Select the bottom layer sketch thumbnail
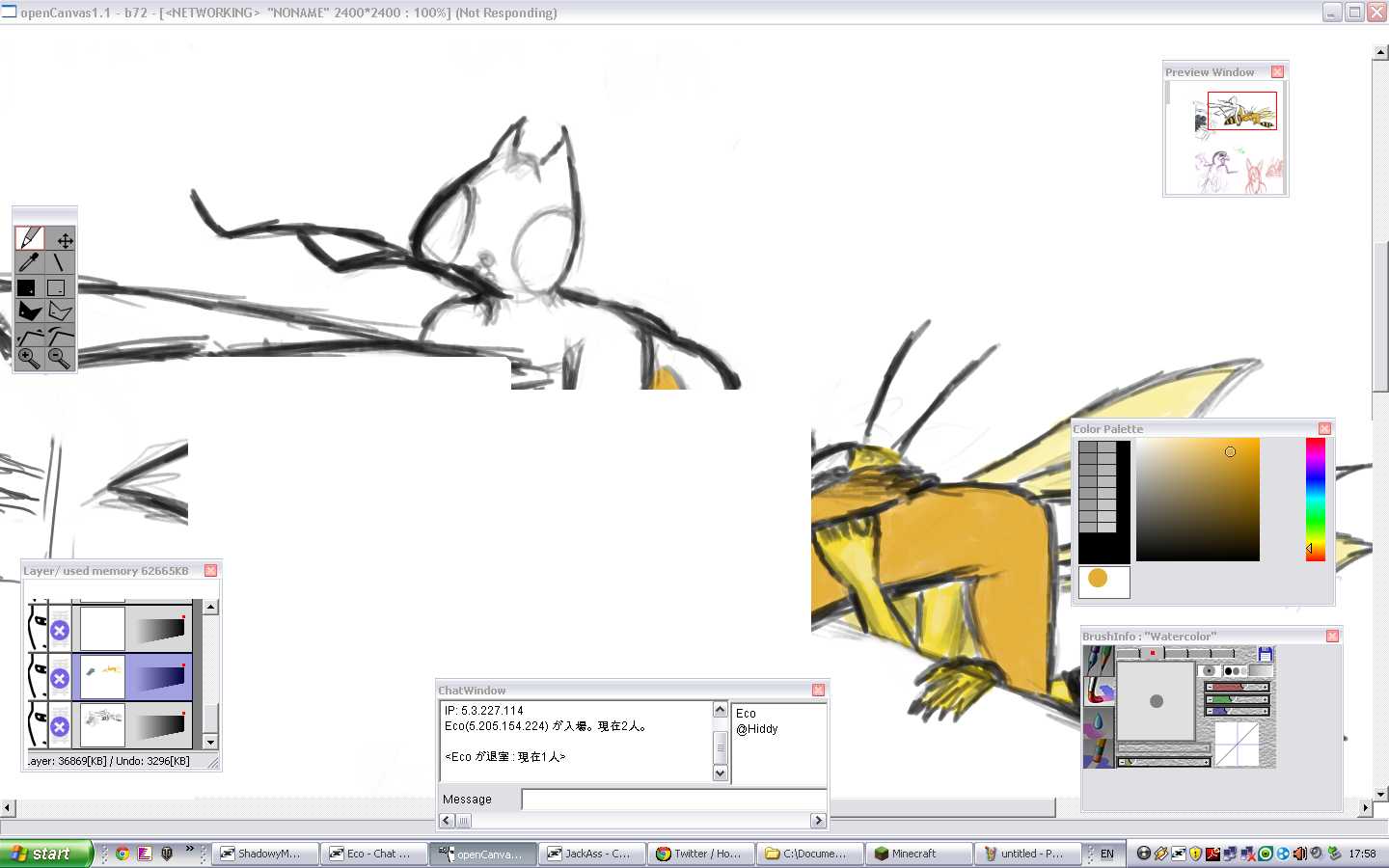Viewport: 1389px width, 868px height. 102,724
